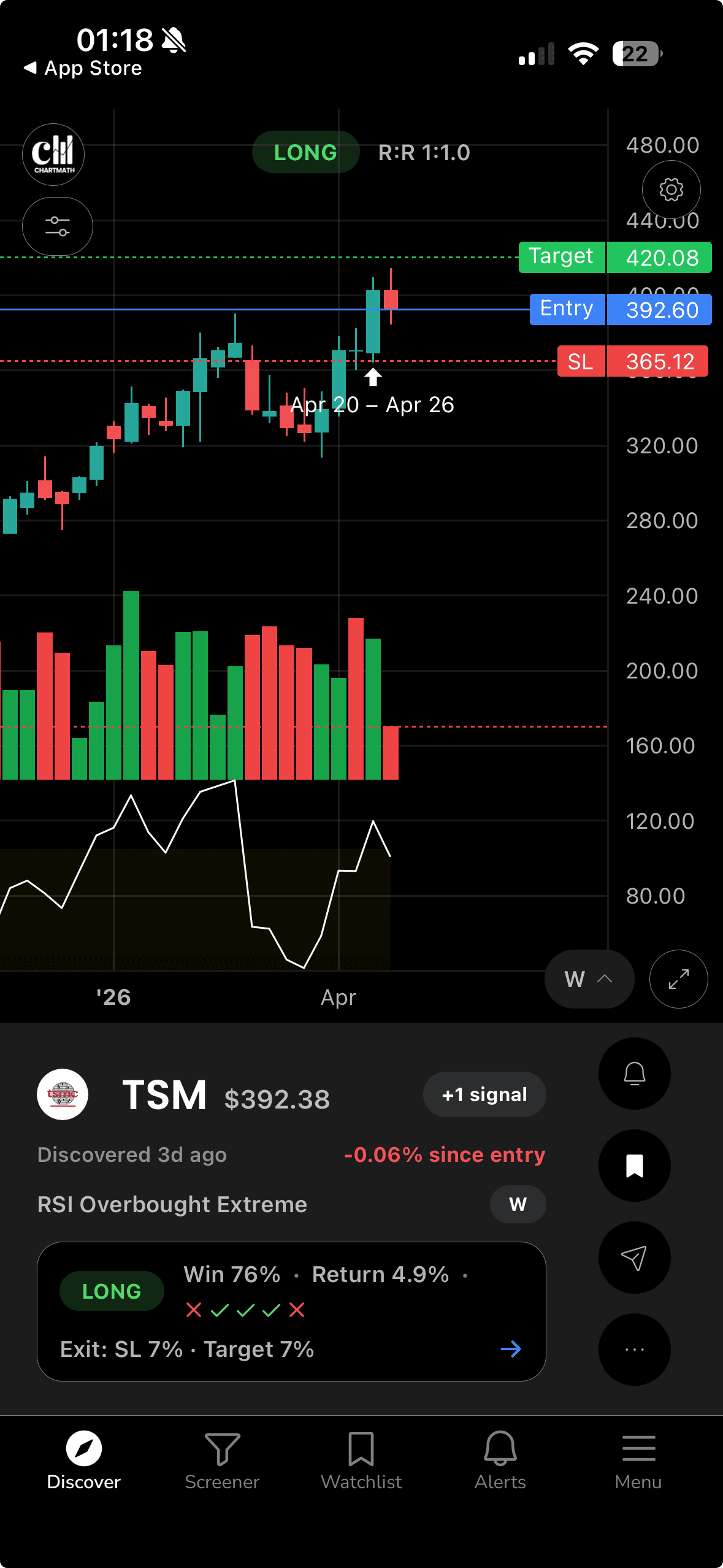Viewport: 723px width, 1568px height.
Task: Open strategy details blue arrow
Action: click(x=511, y=1349)
